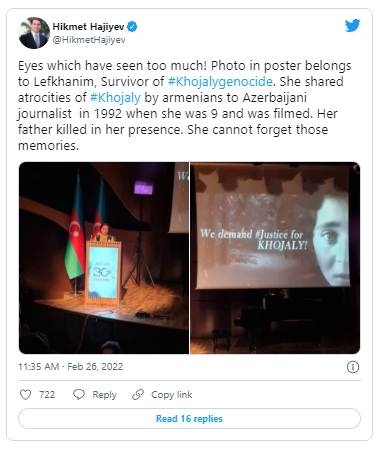
Task: Click the 11:35 AM time text
Action: click(39, 367)
